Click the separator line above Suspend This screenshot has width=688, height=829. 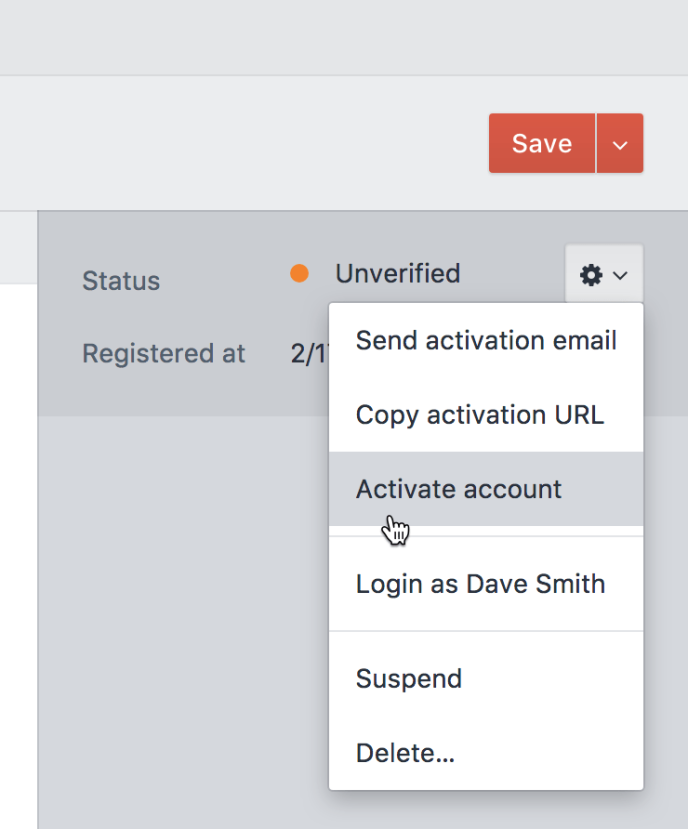click(485, 631)
